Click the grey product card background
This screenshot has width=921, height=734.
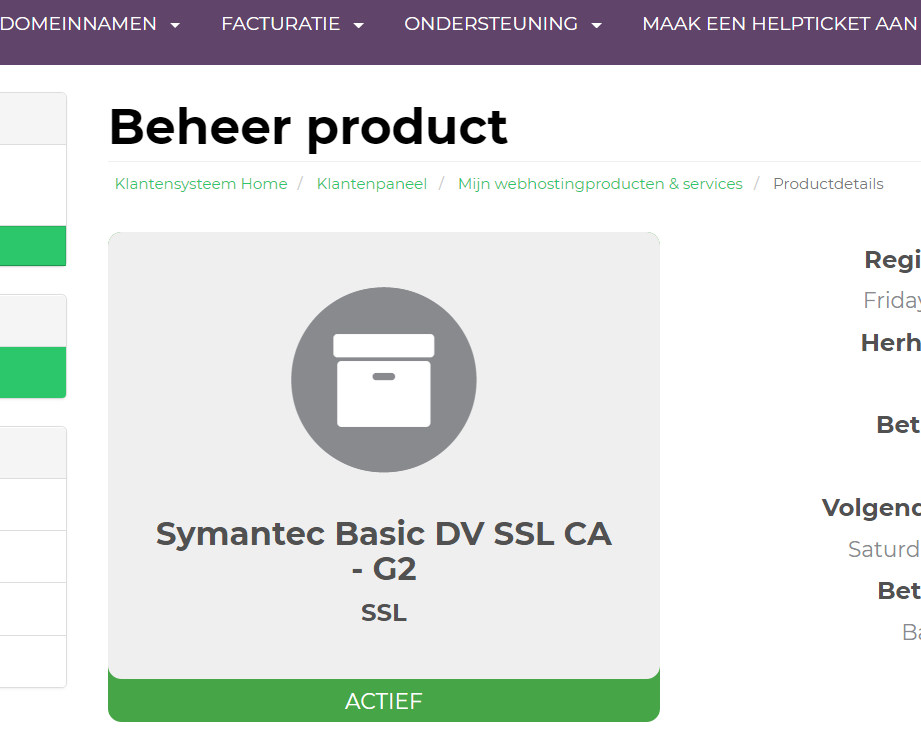[200, 300]
